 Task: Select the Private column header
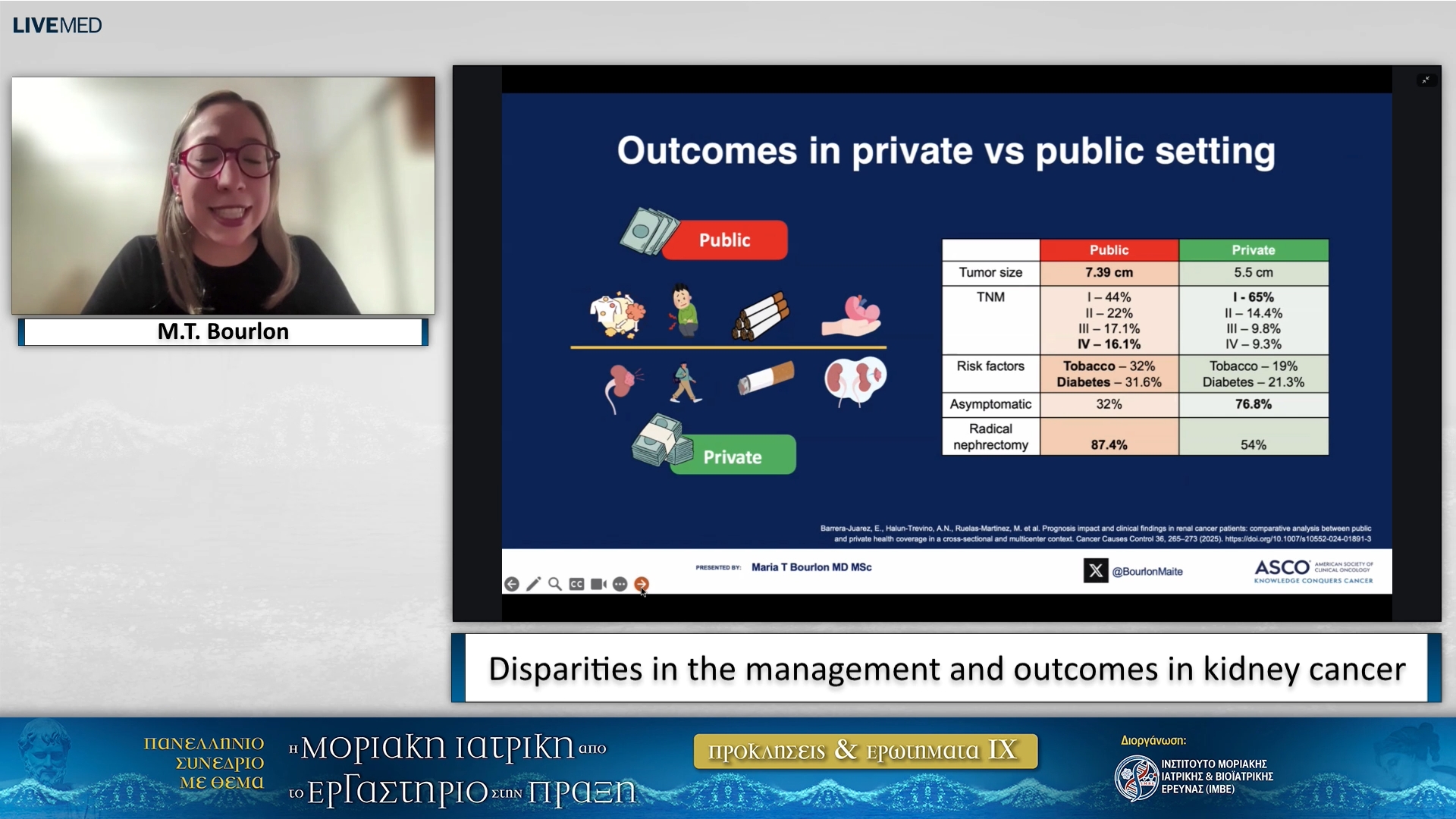(x=1254, y=250)
